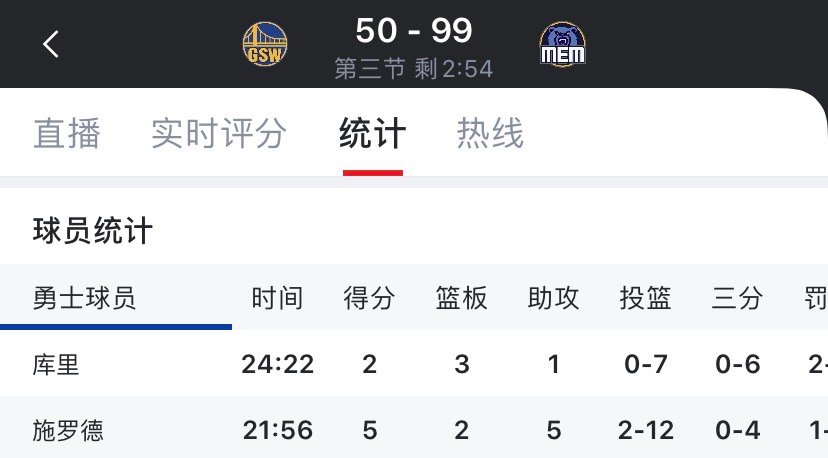Switch to the 实时评分 tab
Image resolution: width=828 pixels, height=458 pixels.
(219, 133)
